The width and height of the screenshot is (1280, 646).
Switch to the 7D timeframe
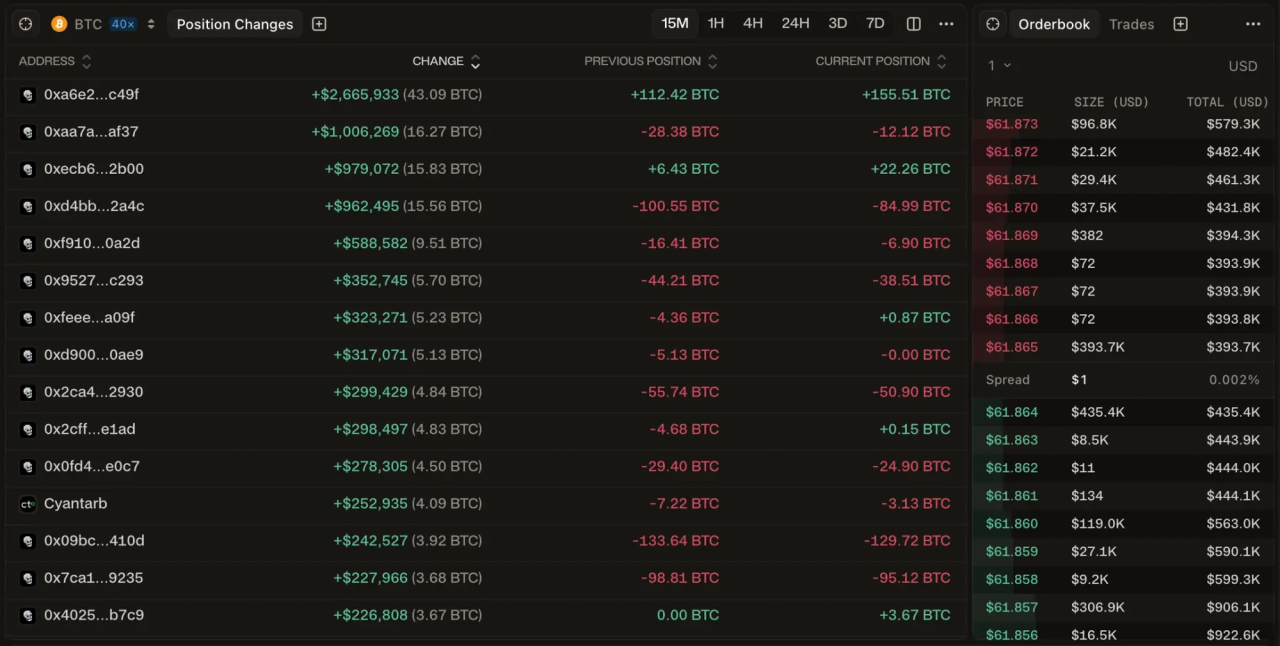(x=875, y=24)
